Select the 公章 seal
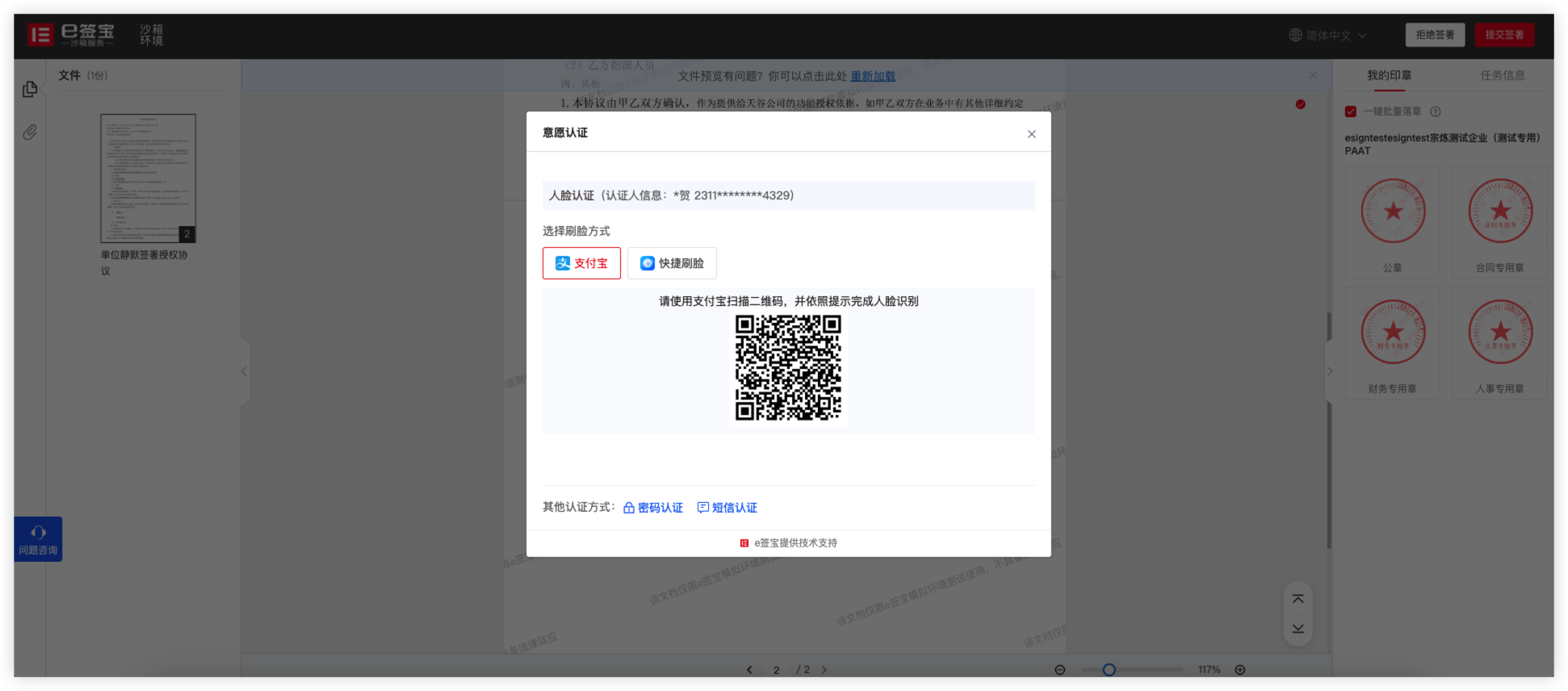Screen dimensions: 1568x691 click(1392, 223)
